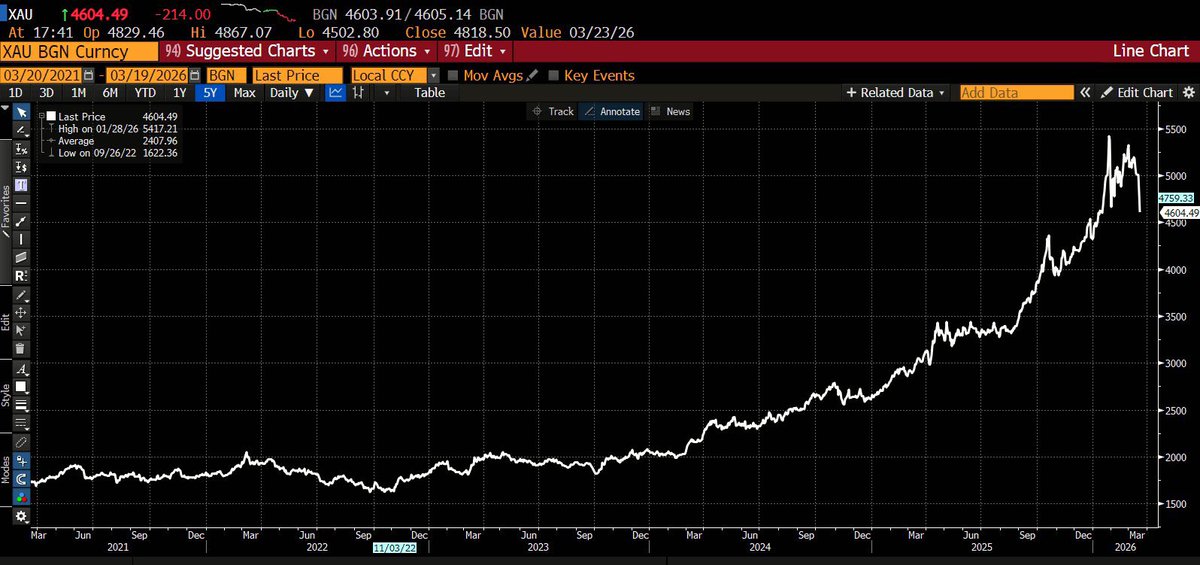
Task: Open the line dash style option
Action: [x=22, y=424]
